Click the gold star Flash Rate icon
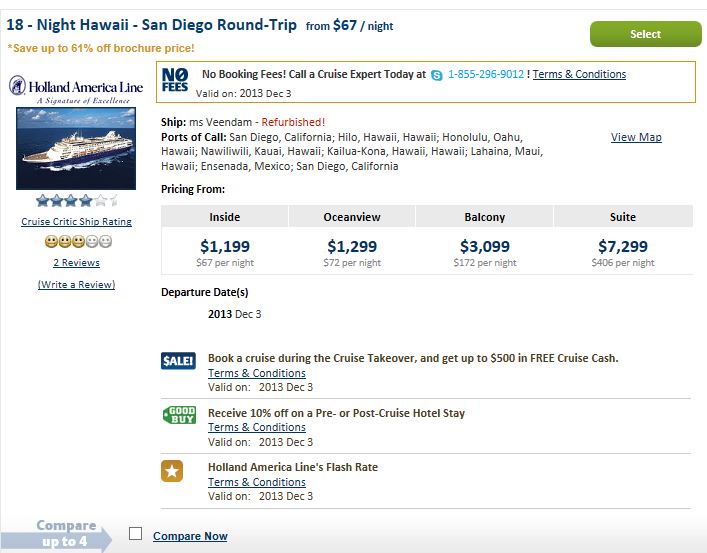This screenshot has width=707, height=553. [172, 471]
